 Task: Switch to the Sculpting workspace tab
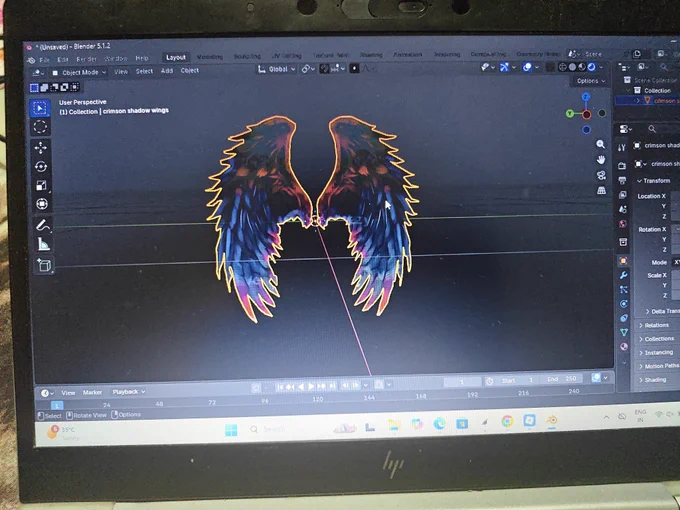247,56
